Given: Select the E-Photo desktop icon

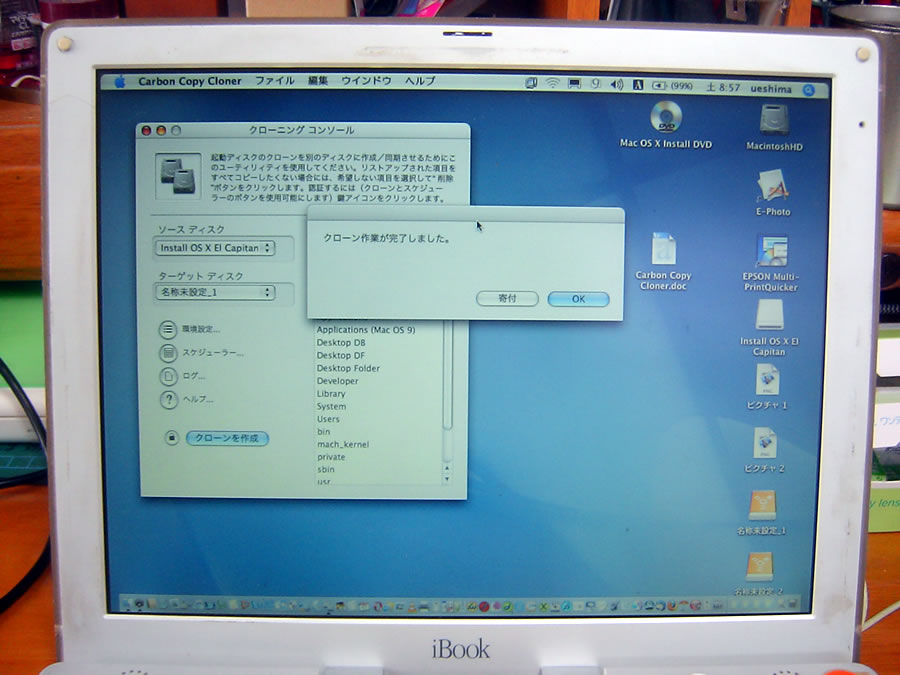Looking at the screenshot, I should pyautogui.click(x=773, y=185).
